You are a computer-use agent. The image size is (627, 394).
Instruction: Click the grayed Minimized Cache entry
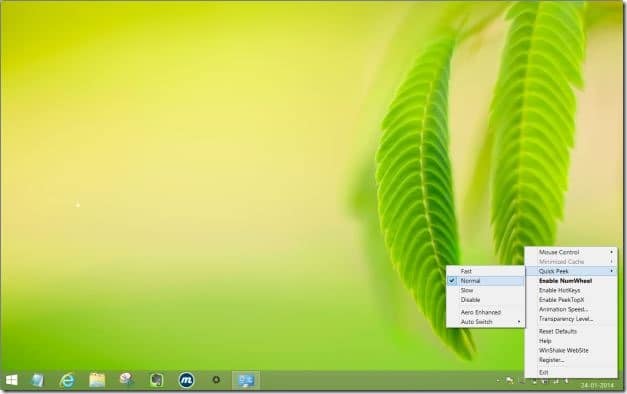pos(571,262)
